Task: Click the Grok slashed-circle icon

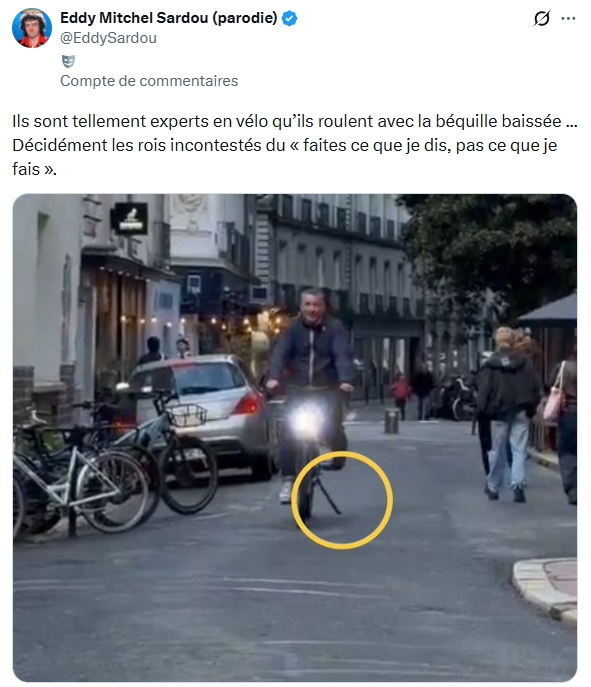Action: tap(541, 18)
